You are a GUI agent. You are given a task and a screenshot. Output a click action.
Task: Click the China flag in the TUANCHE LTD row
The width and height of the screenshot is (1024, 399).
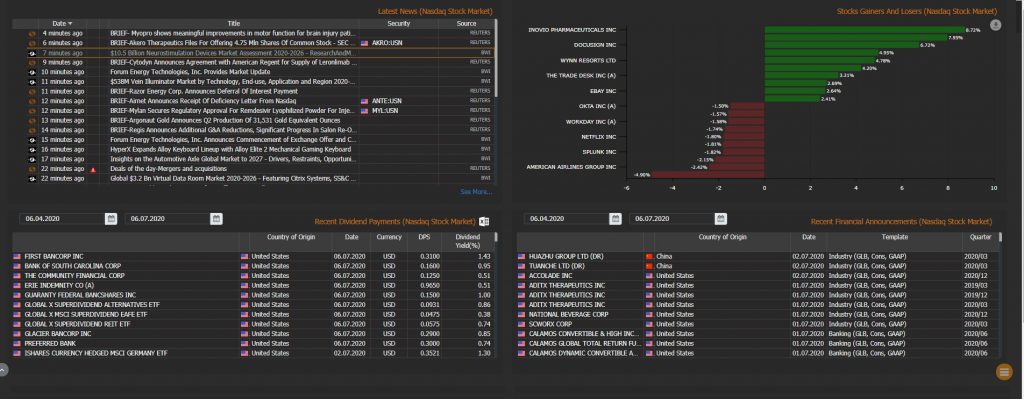[649, 266]
